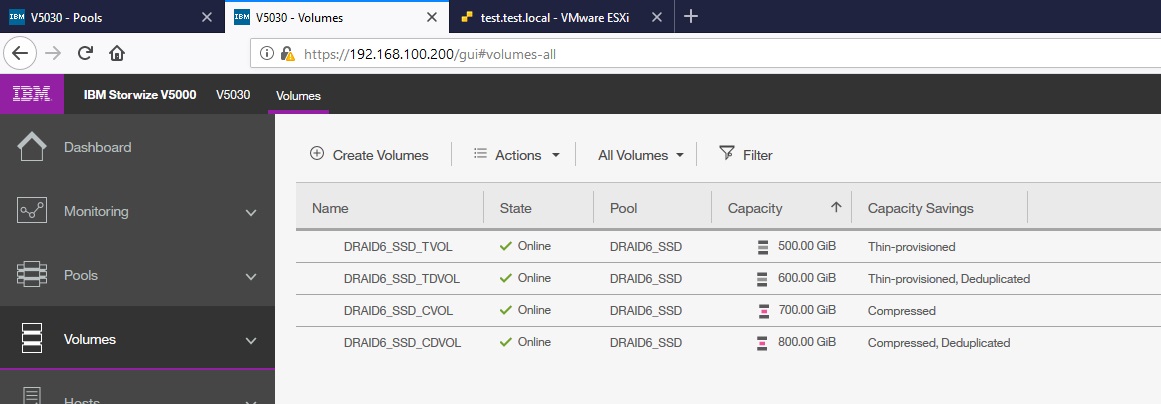
Task: Open Dashboard via house icon
Action: point(32,147)
